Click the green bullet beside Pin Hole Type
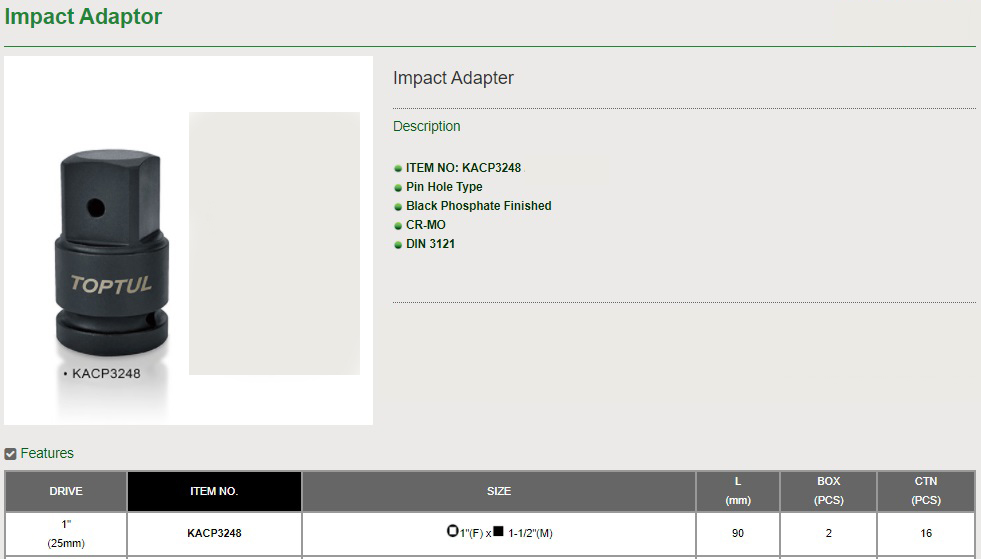981x559 pixels. pos(398,188)
